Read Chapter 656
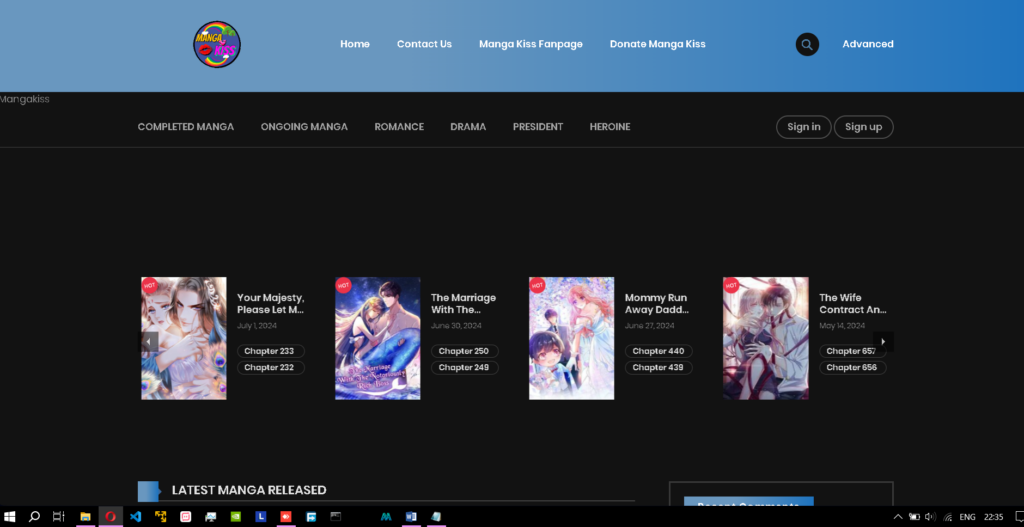 [852, 368]
